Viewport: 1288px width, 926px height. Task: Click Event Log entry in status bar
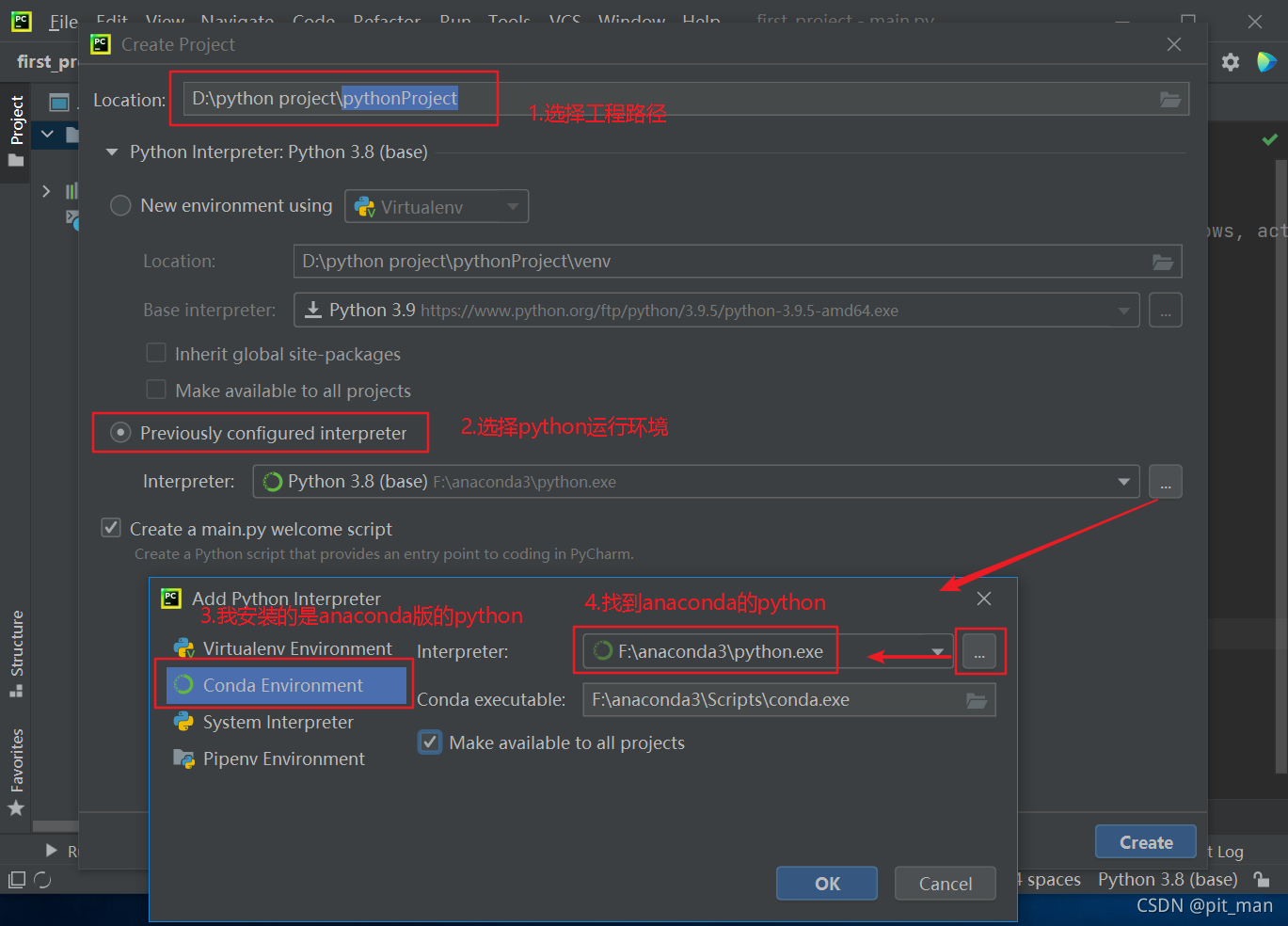point(1226,852)
